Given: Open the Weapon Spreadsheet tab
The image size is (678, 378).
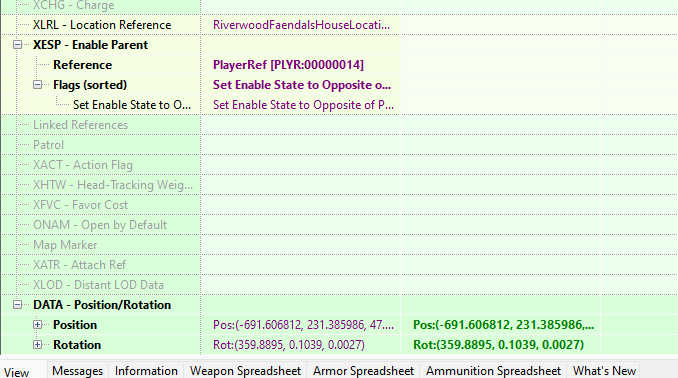Looking at the screenshot, I should tap(245, 371).
